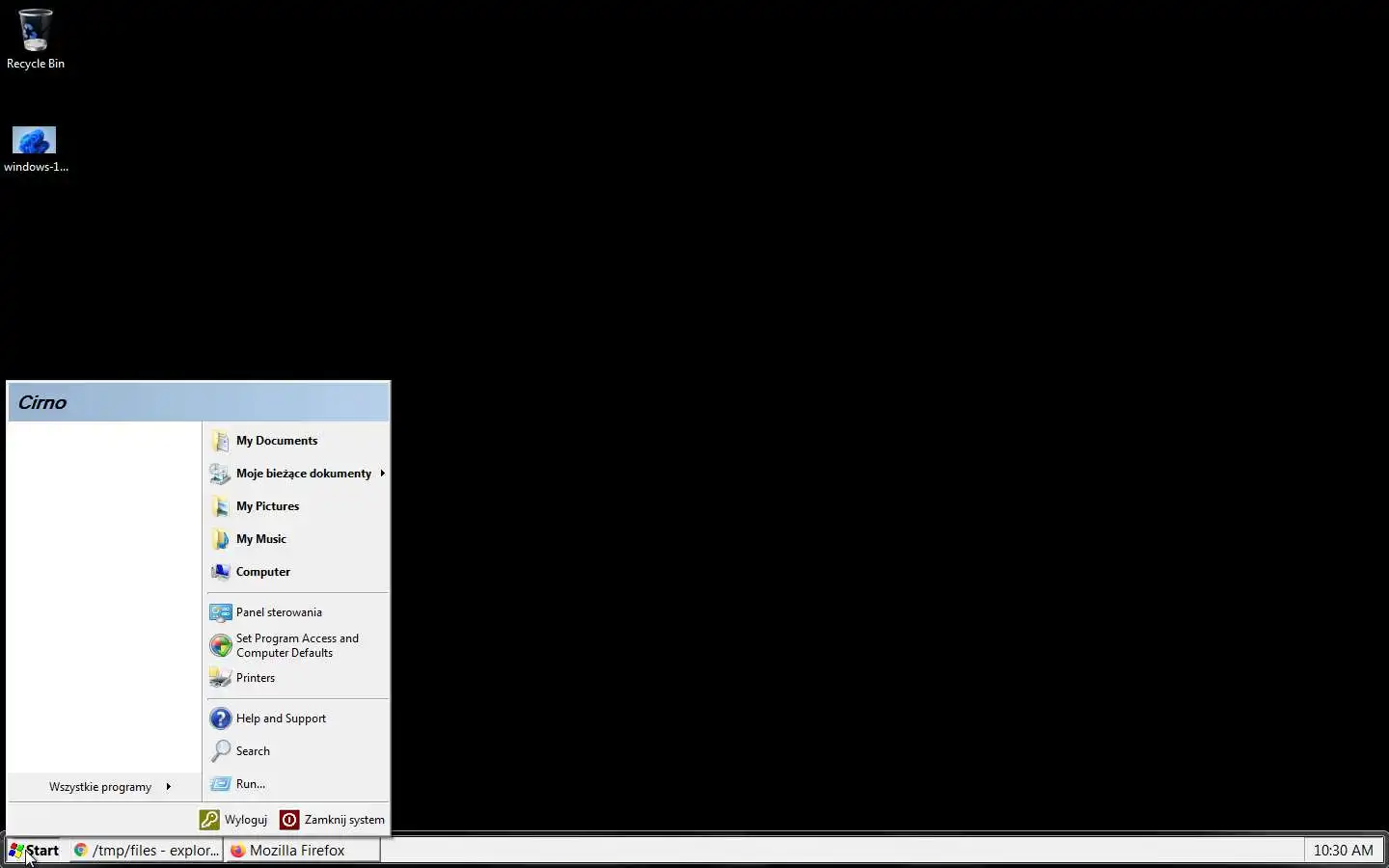Click the Zamknij system power icon
The image size is (1389, 868).
click(289, 820)
